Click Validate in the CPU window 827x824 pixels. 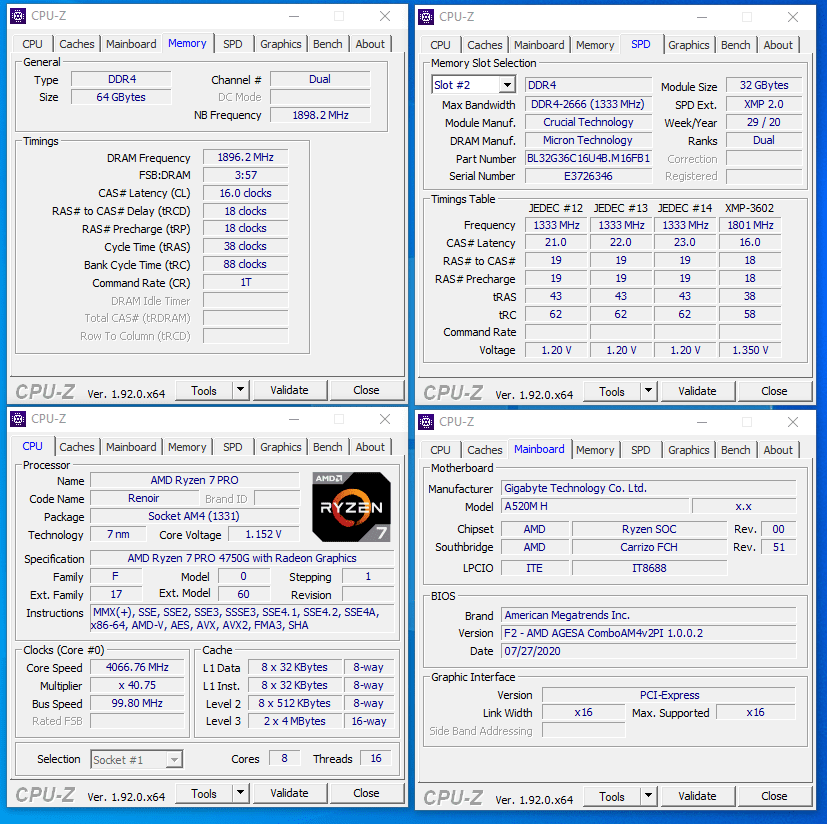point(290,793)
